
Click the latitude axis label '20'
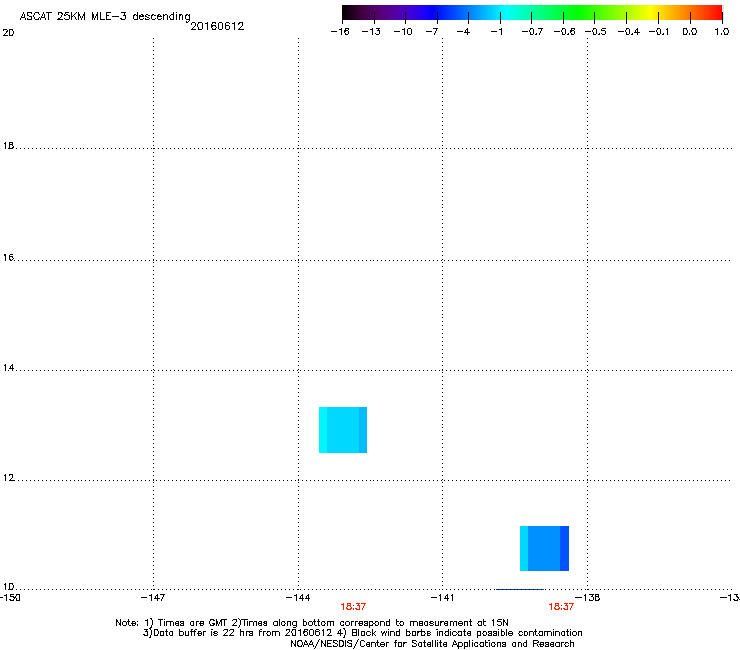8,33
